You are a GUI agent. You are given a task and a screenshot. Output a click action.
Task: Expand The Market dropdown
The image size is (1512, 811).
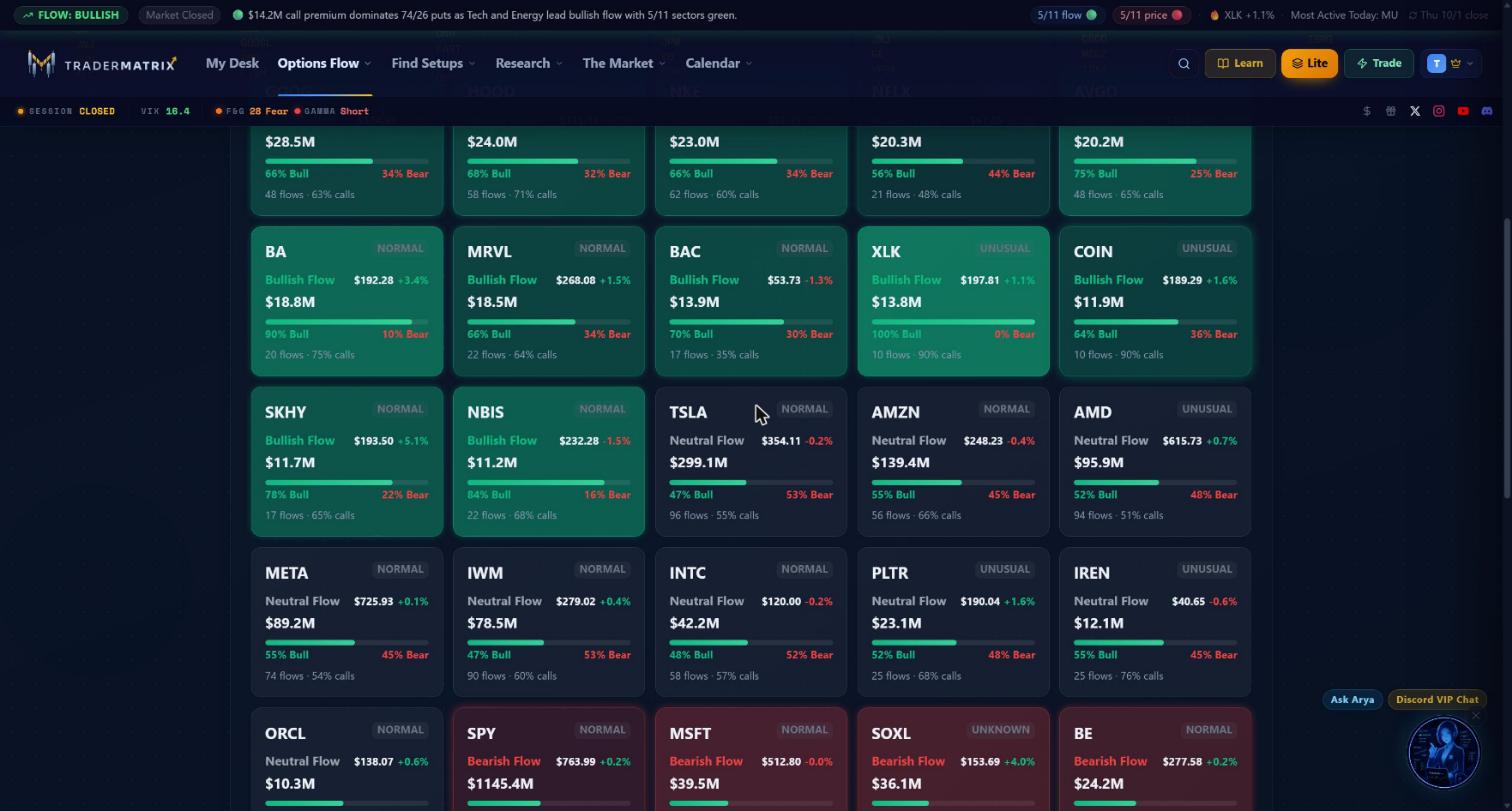click(x=624, y=64)
